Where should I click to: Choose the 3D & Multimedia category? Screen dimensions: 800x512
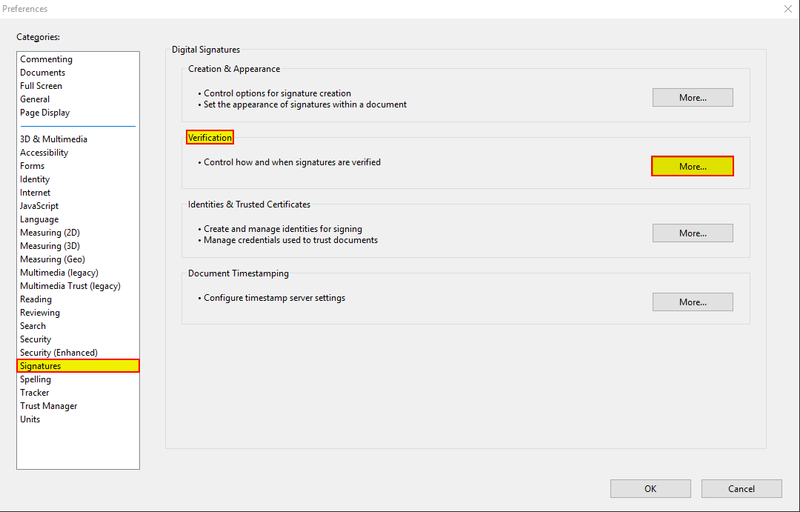coord(54,139)
